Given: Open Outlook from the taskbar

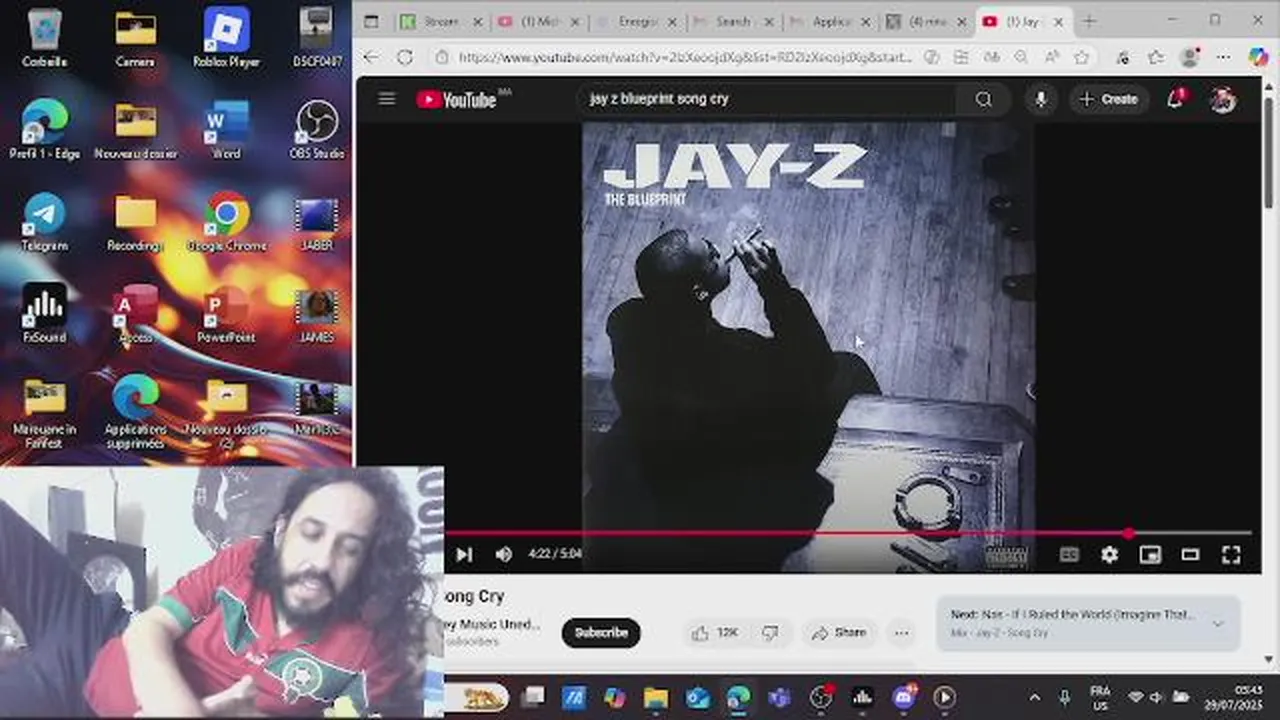Looking at the screenshot, I should [x=697, y=697].
